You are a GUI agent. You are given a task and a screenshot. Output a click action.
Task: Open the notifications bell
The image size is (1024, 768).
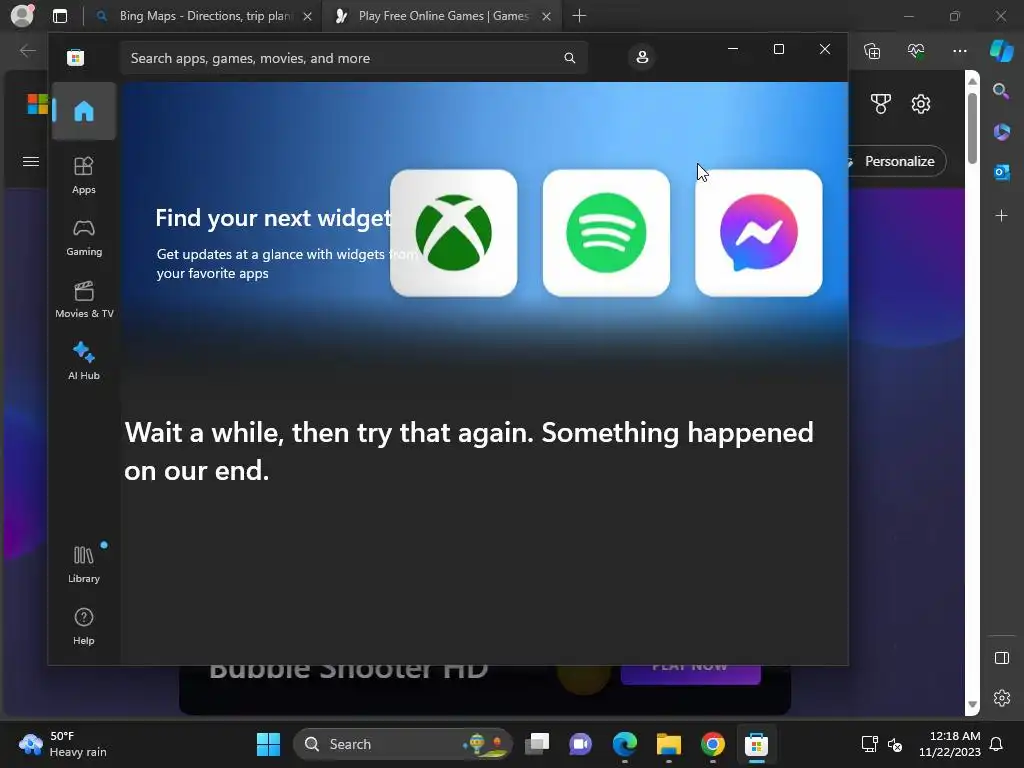997,744
